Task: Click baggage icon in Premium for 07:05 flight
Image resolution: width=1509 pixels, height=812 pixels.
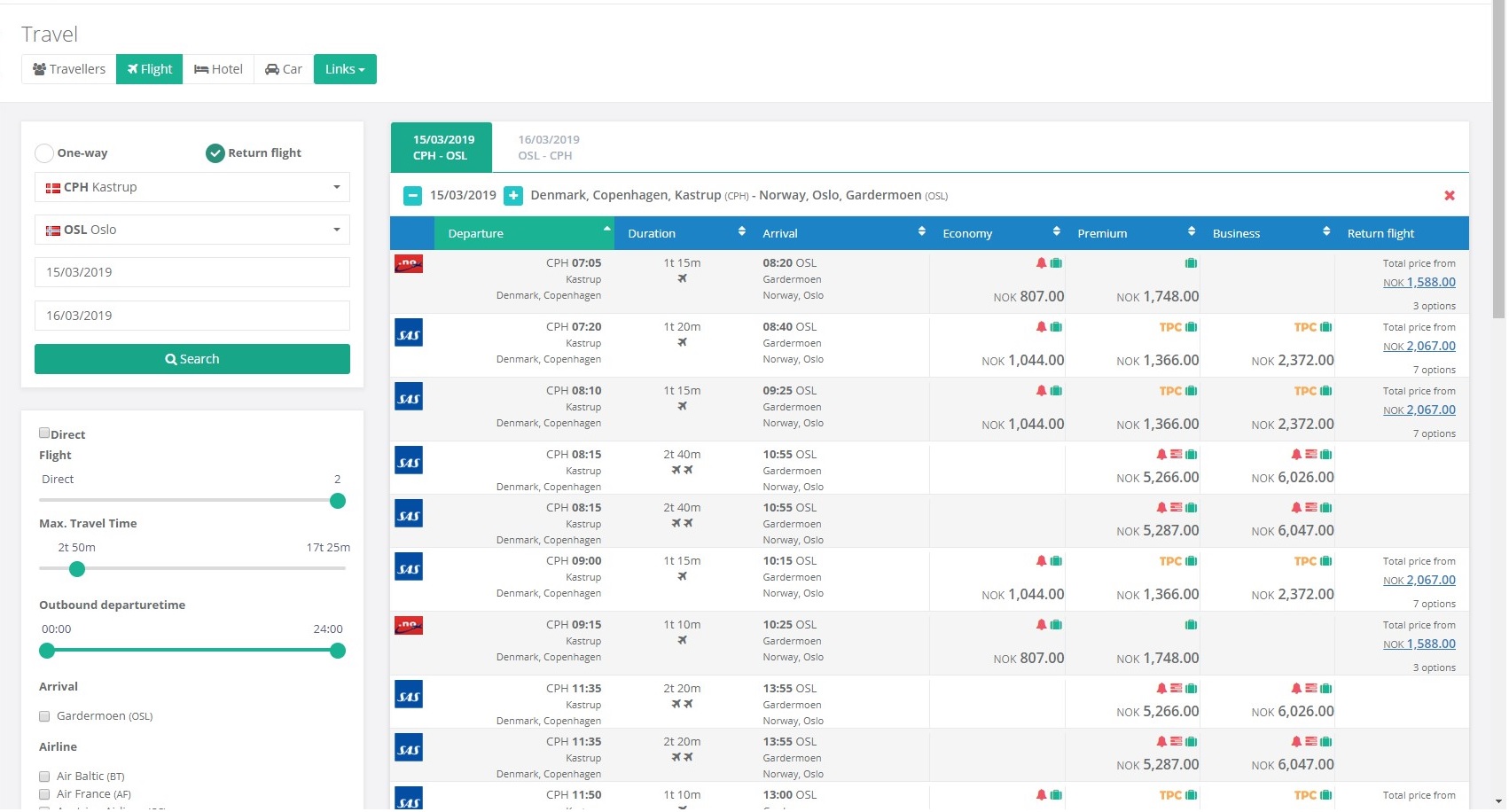Action: coord(1191,262)
